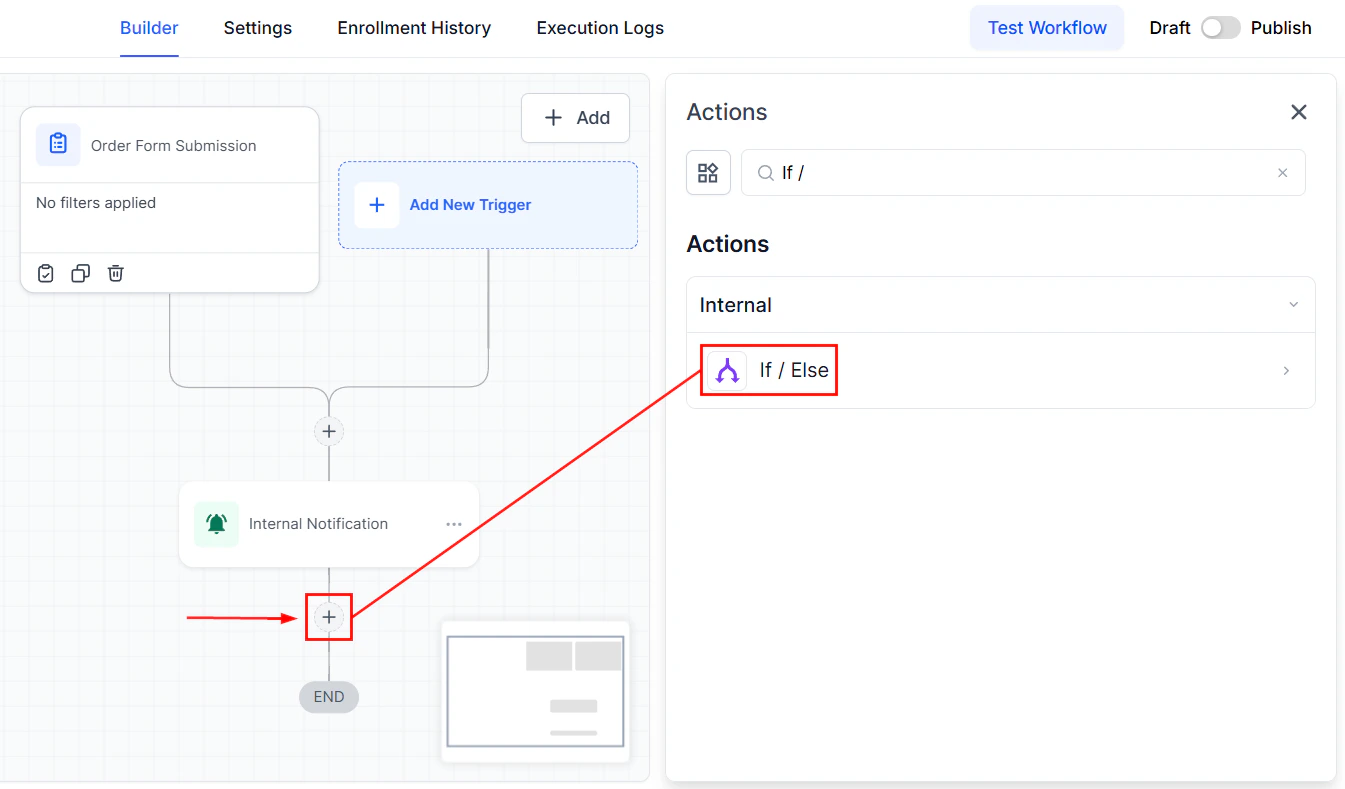Screen dimensions: 1345x789
Task: Click the plus icon in Add New Trigger
Action: (377, 205)
